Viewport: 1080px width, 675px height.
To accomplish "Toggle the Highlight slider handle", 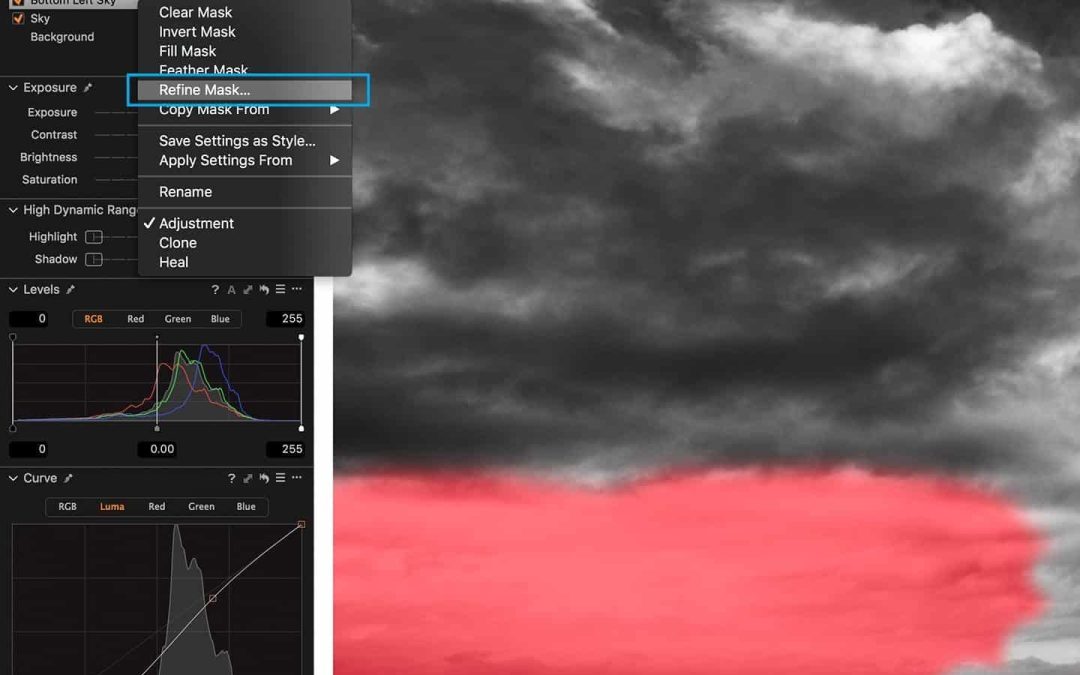I will 93,237.
